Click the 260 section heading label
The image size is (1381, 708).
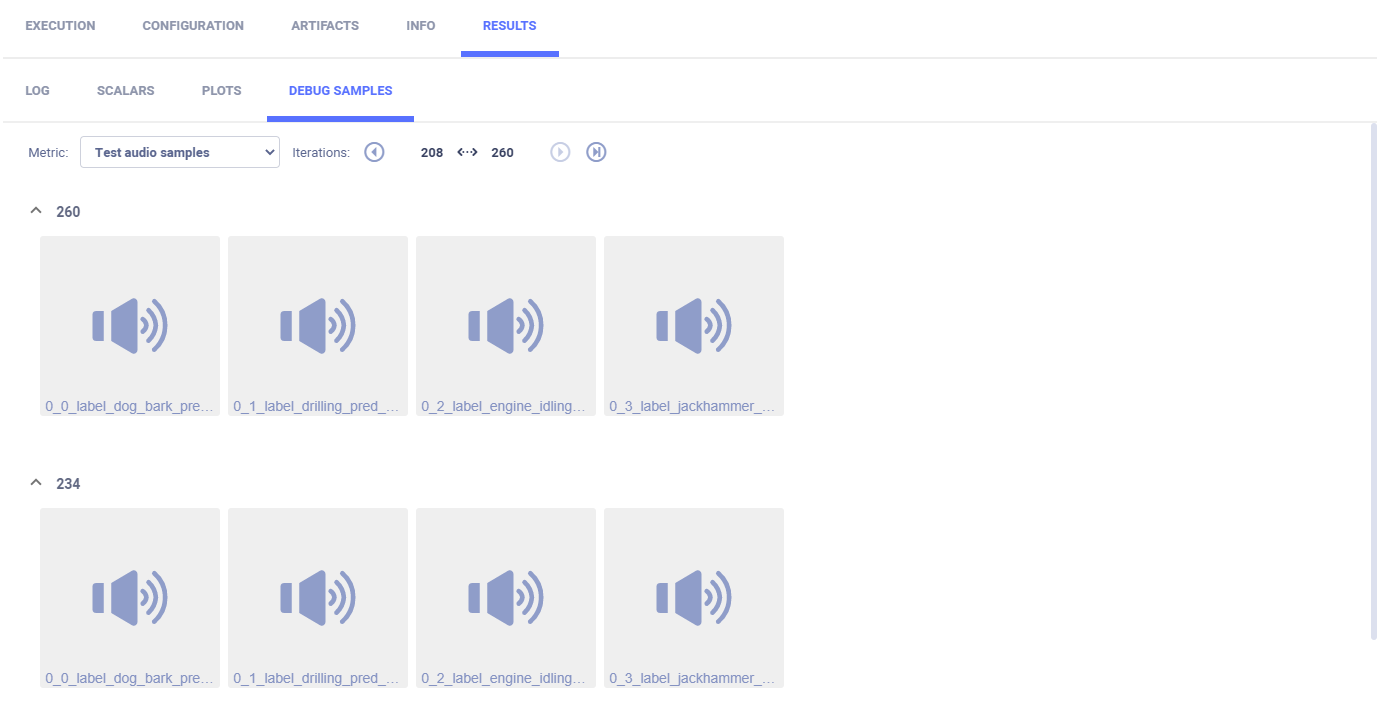coord(68,212)
